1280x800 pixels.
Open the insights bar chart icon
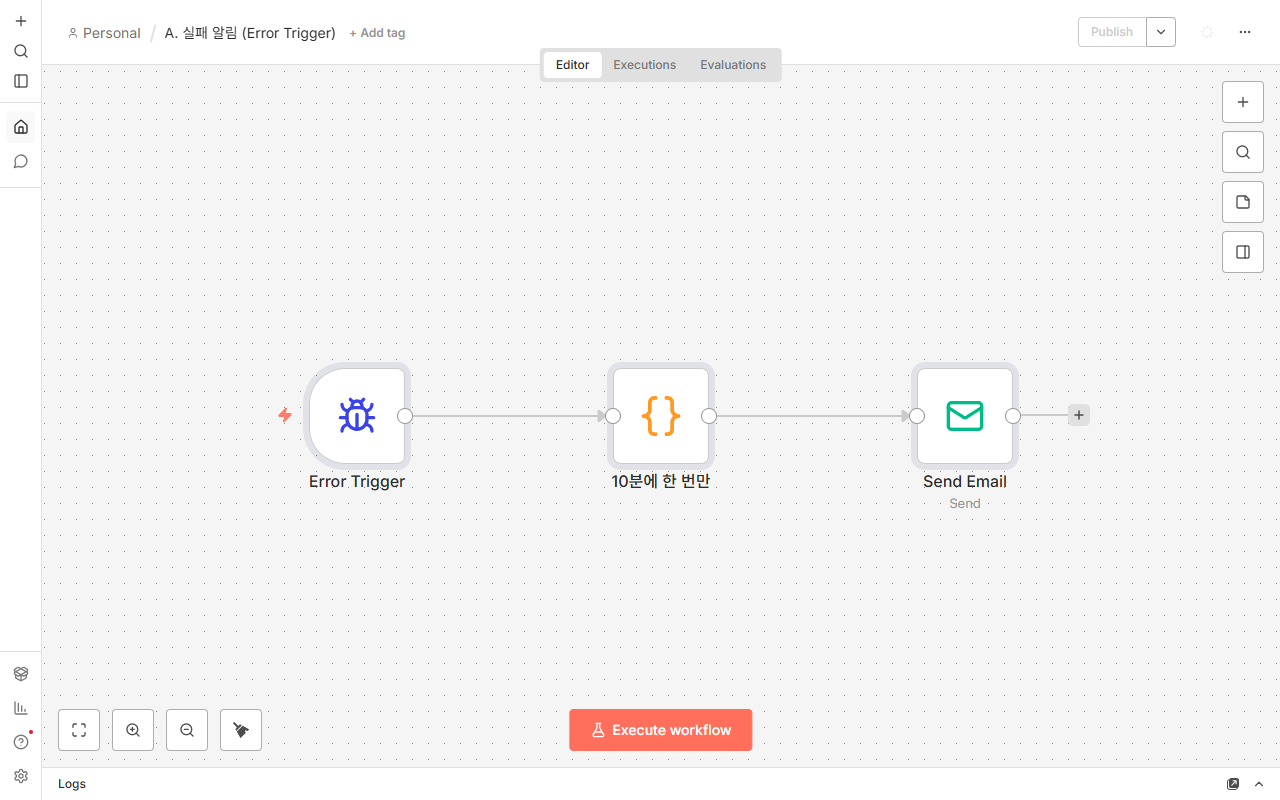tap(21, 708)
